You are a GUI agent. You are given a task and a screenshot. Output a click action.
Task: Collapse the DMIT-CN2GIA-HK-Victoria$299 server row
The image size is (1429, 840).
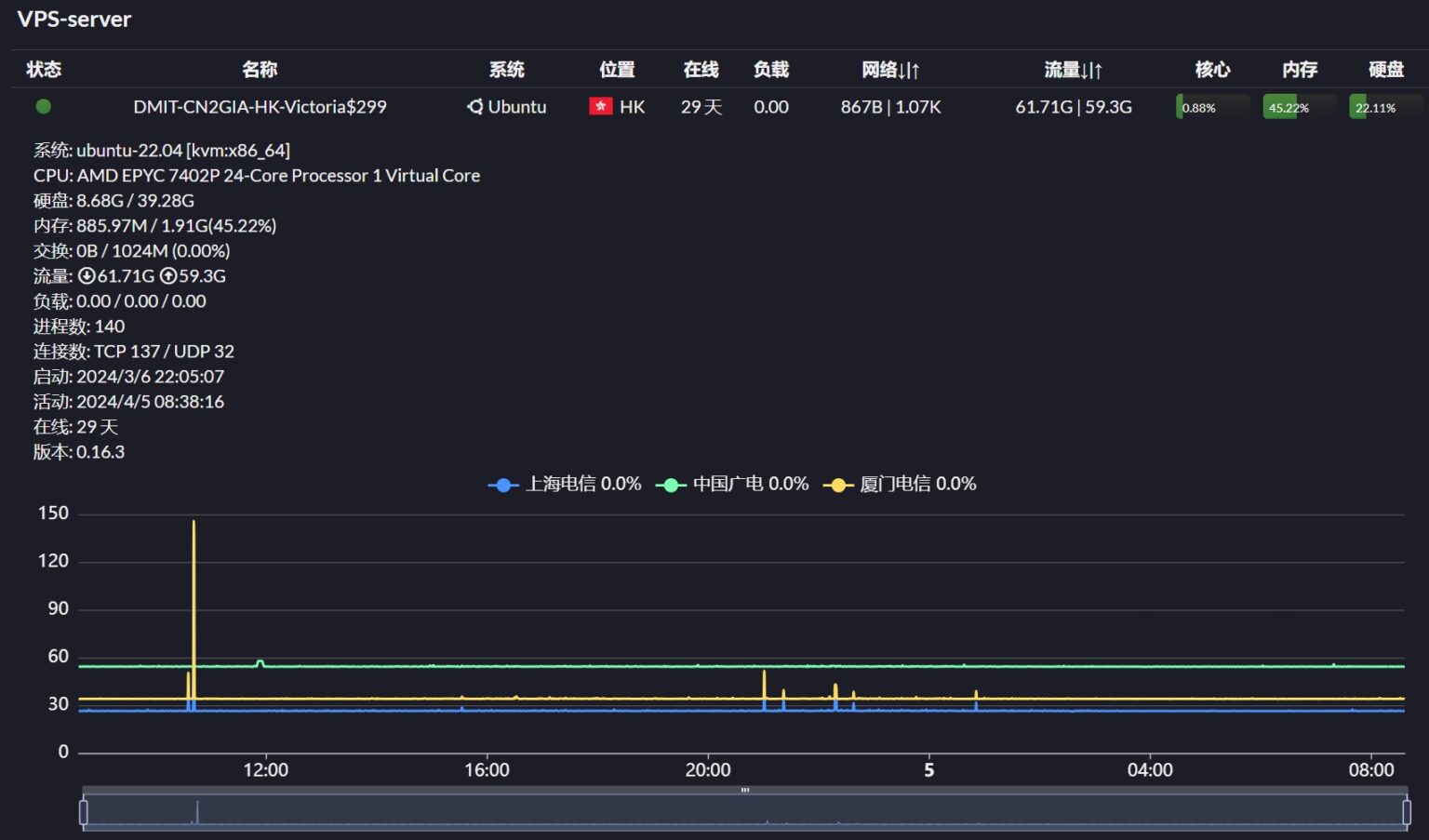click(260, 107)
